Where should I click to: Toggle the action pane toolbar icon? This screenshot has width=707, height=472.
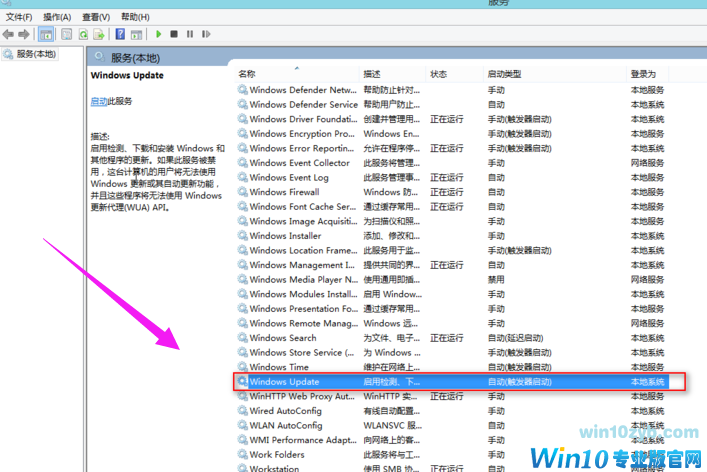[x=136, y=34]
